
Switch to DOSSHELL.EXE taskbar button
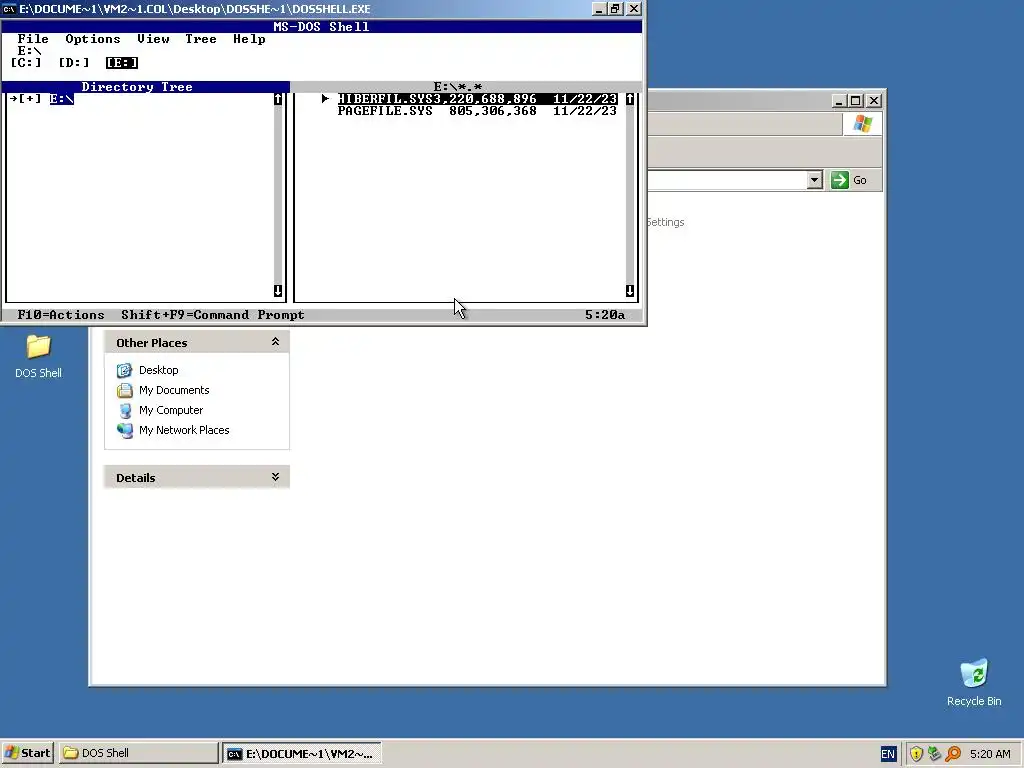tap(301, 753)
